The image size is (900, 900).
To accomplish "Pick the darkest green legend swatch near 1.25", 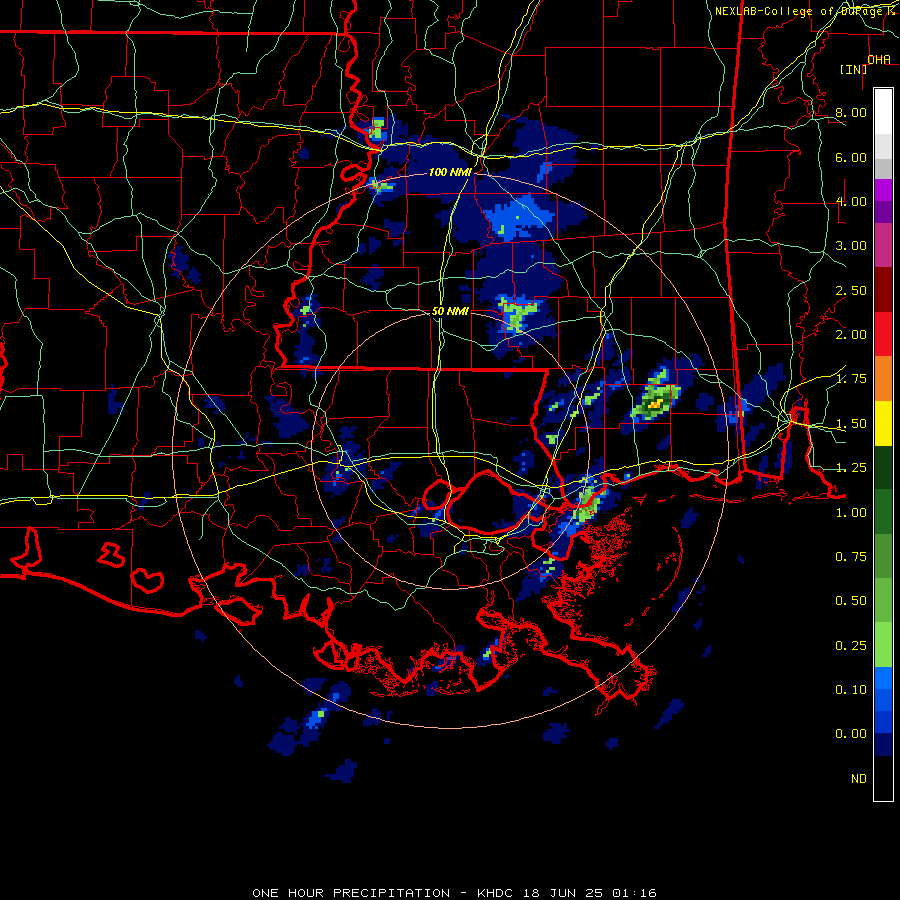I will [x=883, y=467].
